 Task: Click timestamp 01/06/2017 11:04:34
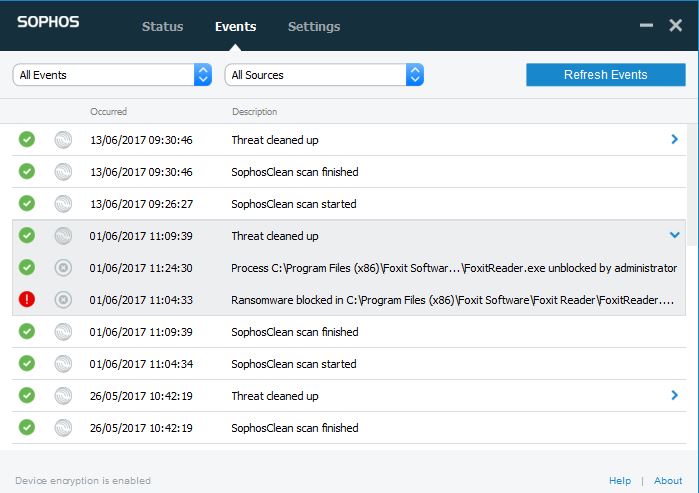pyautogui.click(x=141, y=364)
